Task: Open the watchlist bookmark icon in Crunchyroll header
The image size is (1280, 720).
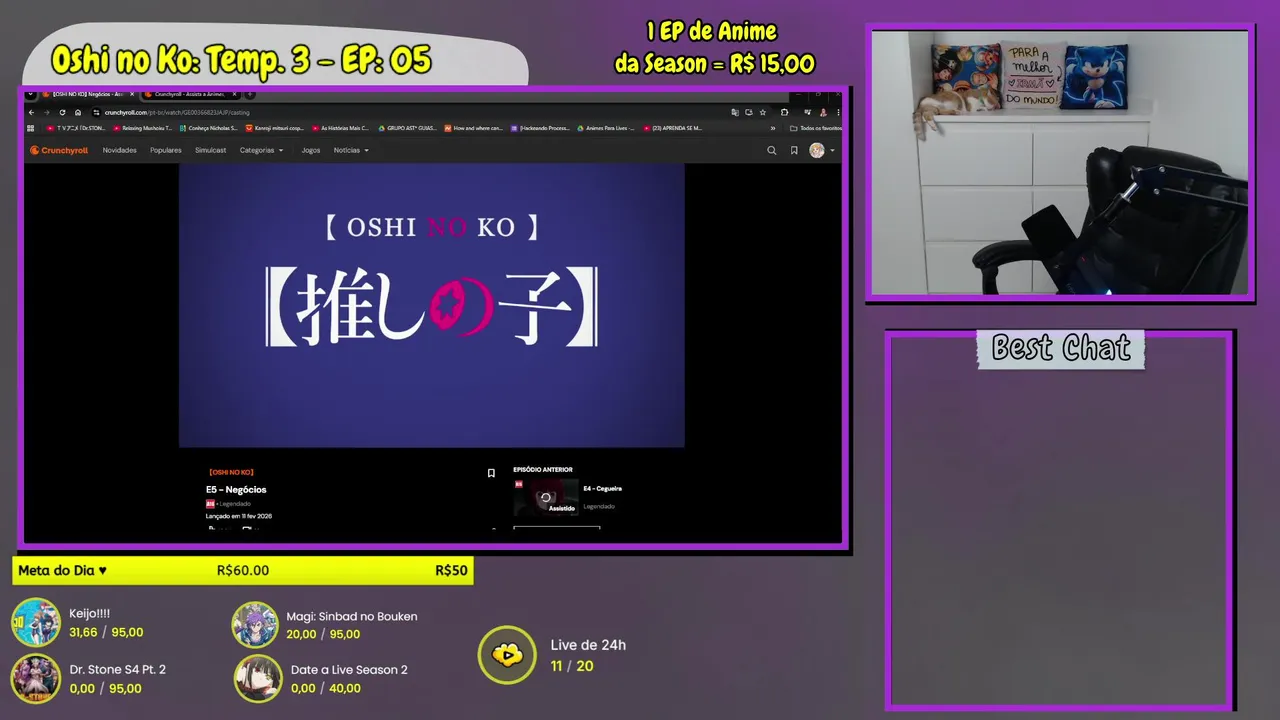Action: 794,150
